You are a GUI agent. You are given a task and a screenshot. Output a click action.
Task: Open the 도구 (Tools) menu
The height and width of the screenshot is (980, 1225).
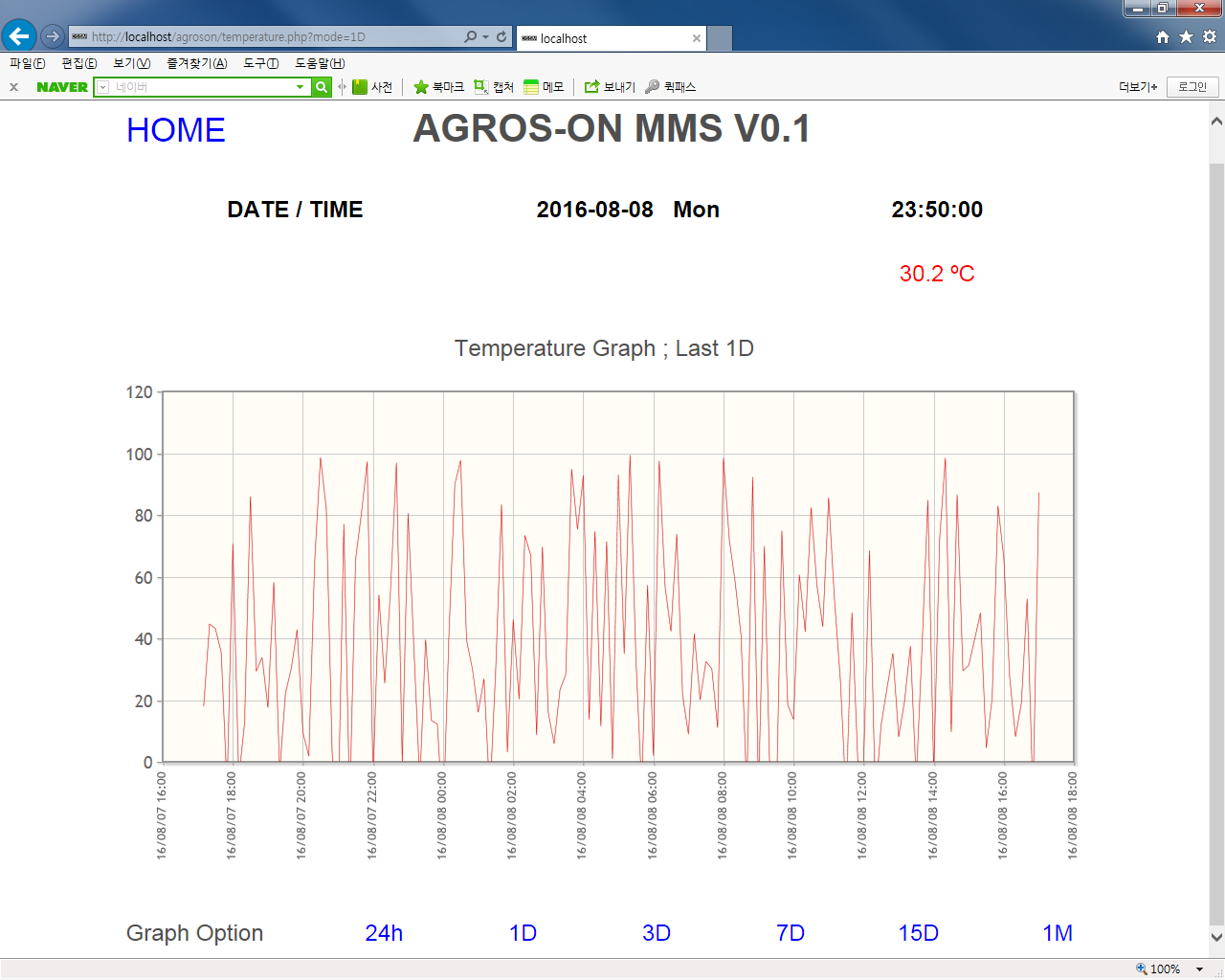pyautogui.click(x=260, y=63)
